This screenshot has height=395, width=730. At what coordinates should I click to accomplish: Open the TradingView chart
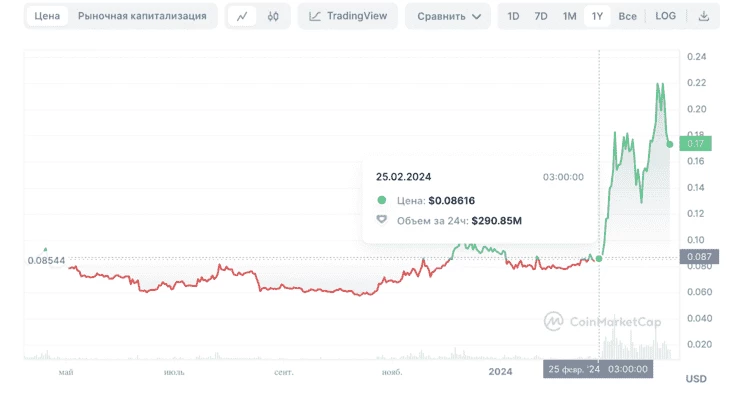(x=348, y=16)
